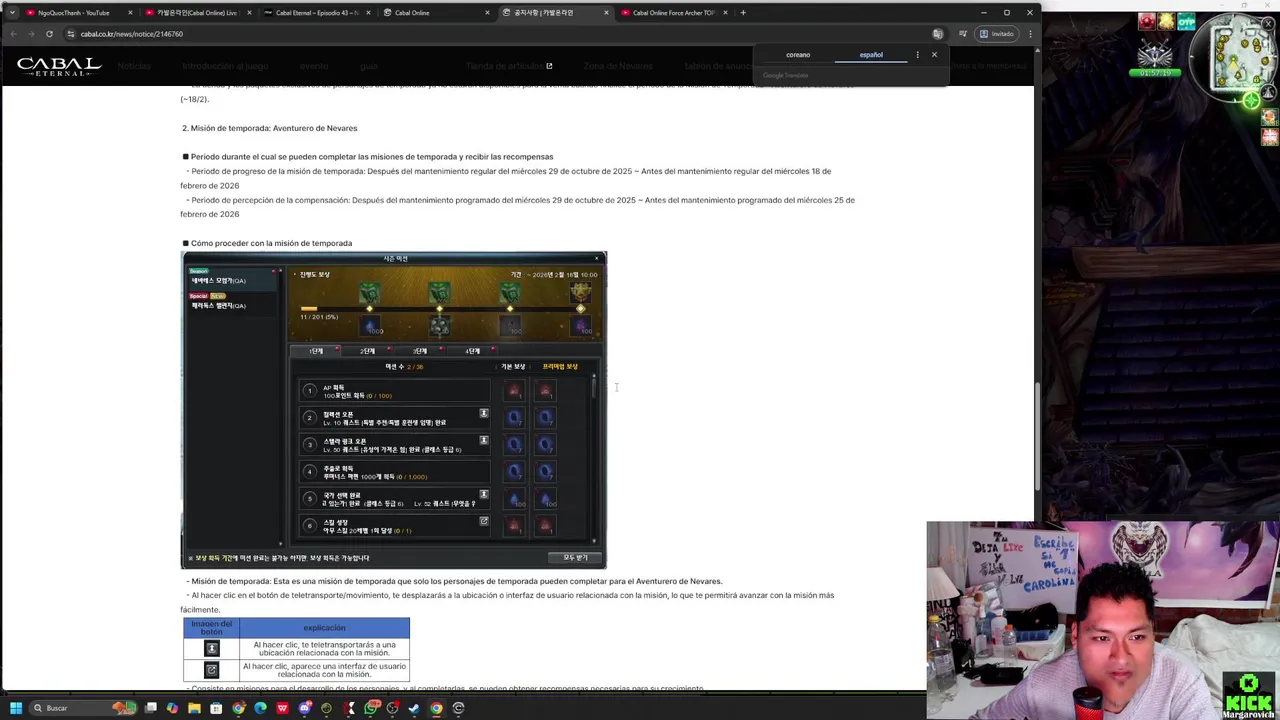
Task: Click the page vertical scrollbar
Action: (1037, 436)
